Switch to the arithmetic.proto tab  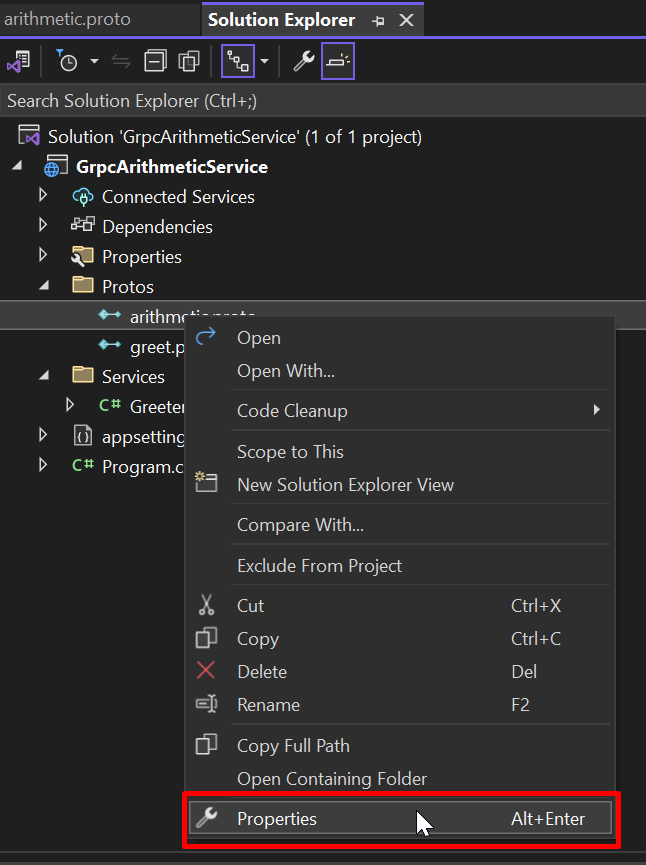[67, 20]
